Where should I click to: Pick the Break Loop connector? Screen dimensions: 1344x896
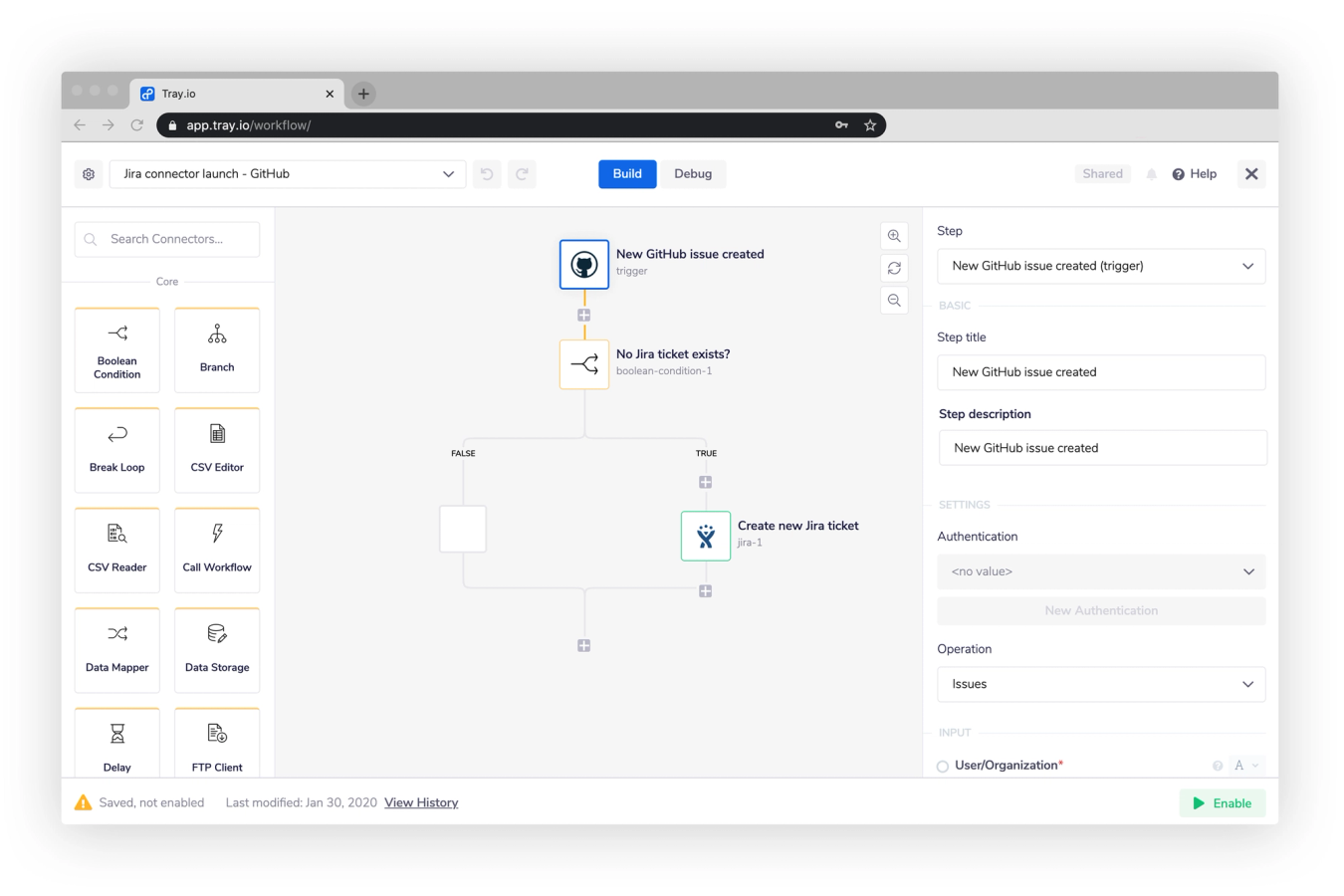coord(117,450)
